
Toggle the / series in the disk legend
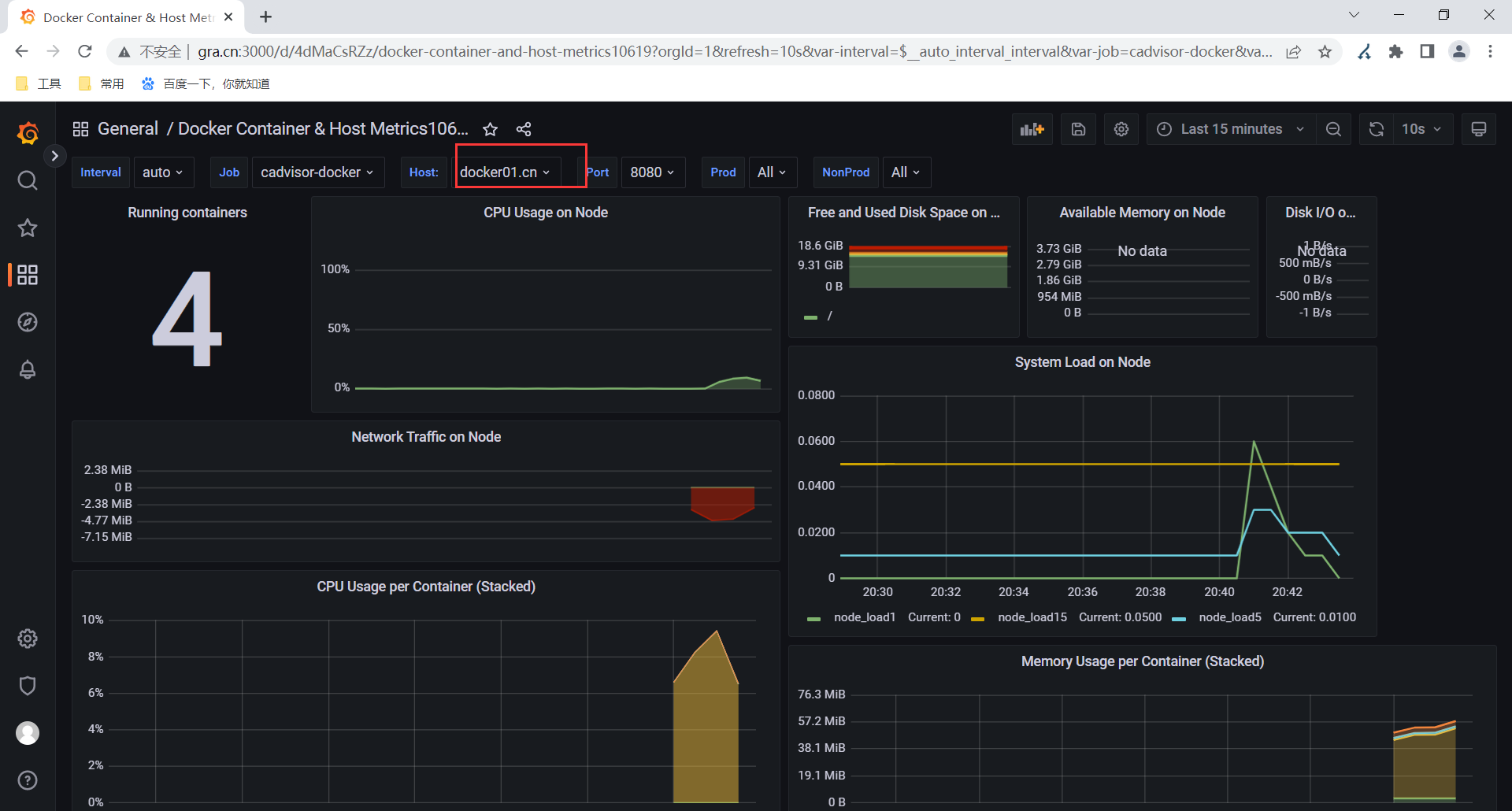pyautogui.click(x=830, y=317)
